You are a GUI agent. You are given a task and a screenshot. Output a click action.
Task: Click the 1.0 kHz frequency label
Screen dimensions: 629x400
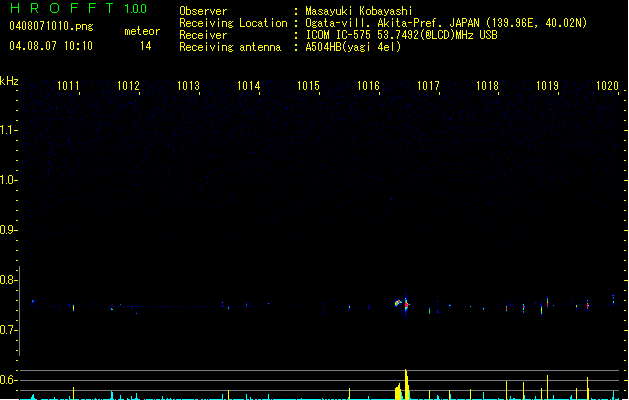[x=8, y=180]
